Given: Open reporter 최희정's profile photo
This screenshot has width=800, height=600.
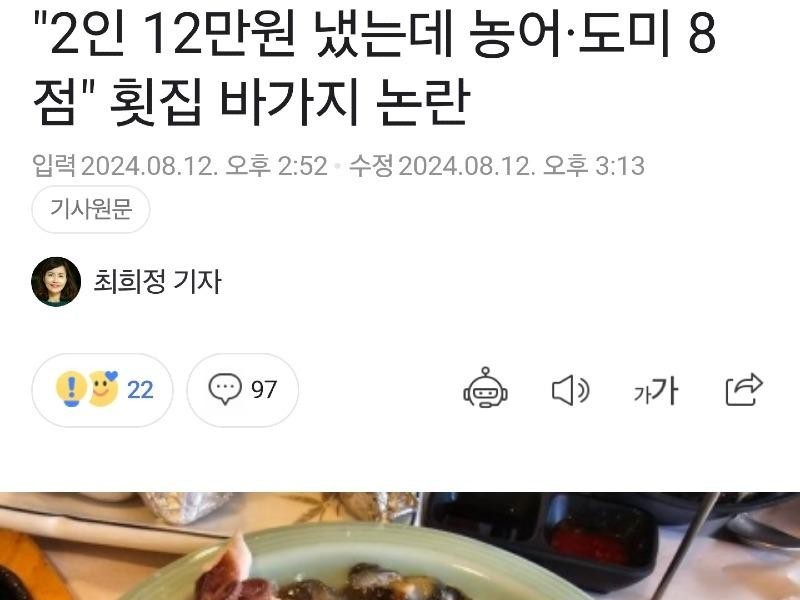Looking at the screenshot, I should [x=56, y=282].
